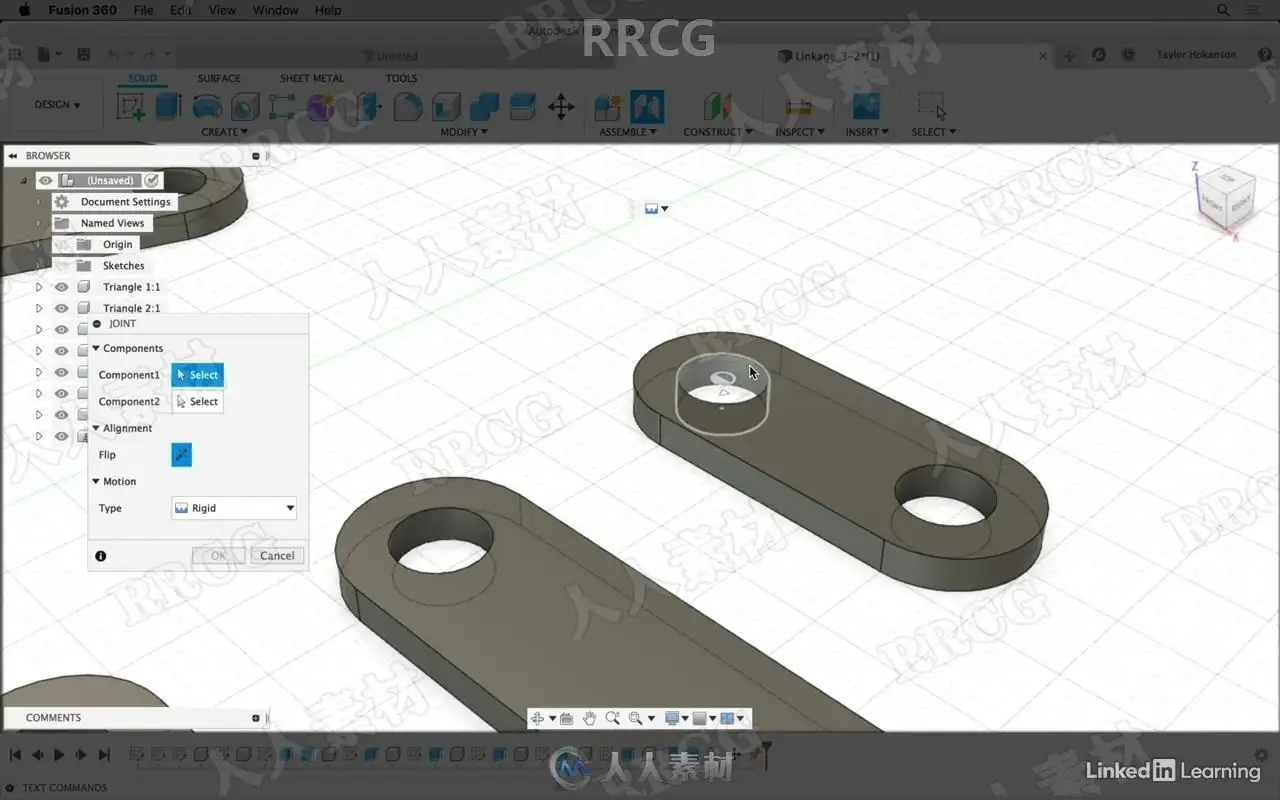This screenshot has width=1280, height=800.
Task: Click the Select tool icon
Action: click(932, 106)
